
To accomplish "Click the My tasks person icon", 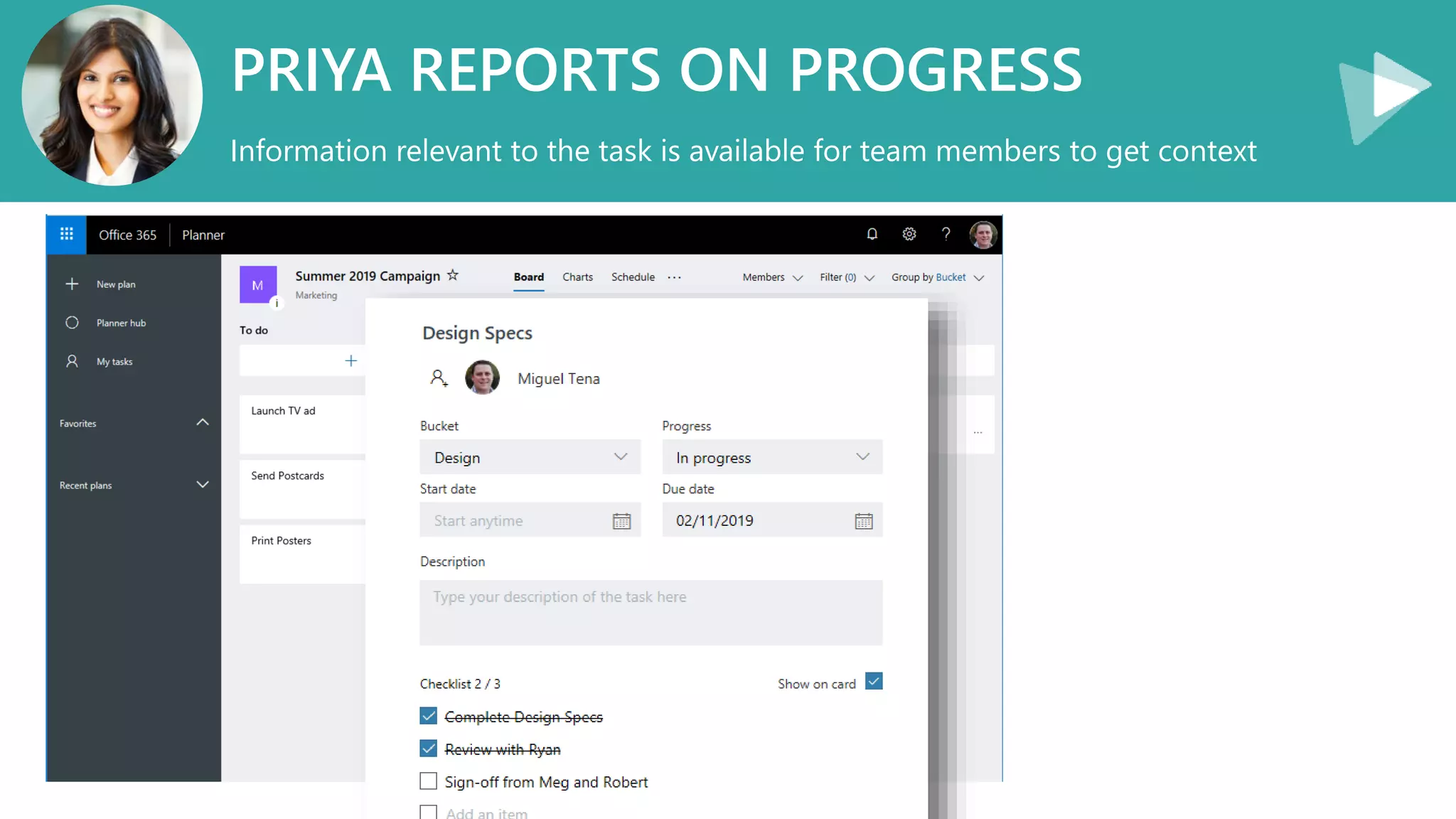I will [72, 361].
